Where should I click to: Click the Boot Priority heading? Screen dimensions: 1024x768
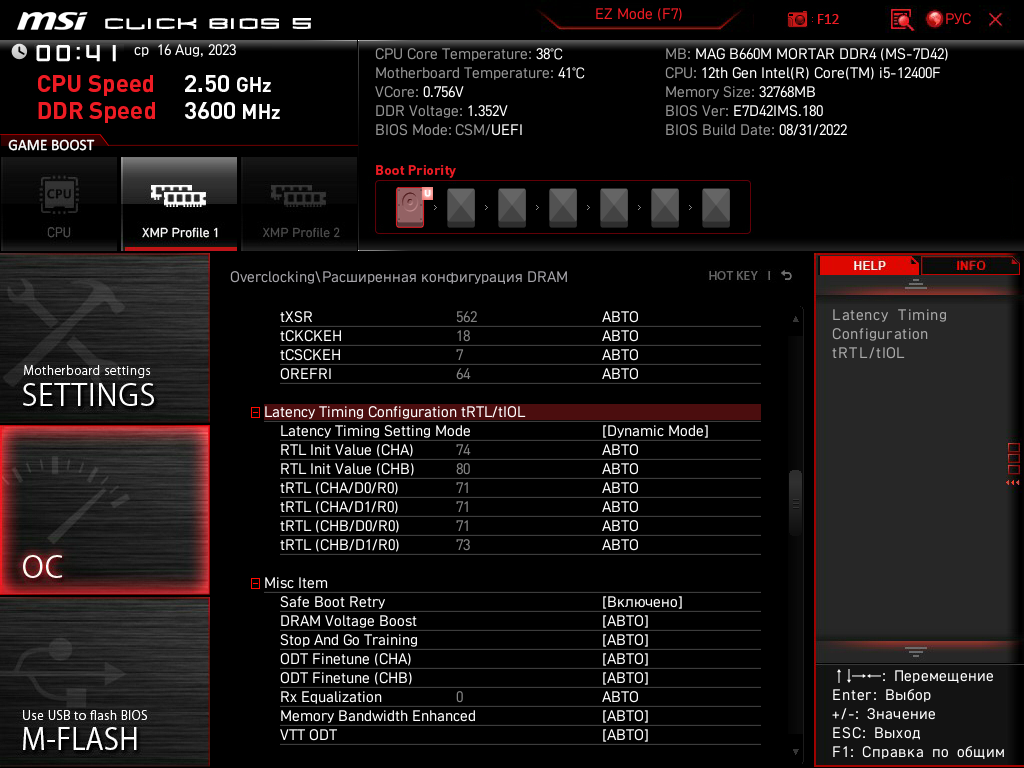click(415, 170)
